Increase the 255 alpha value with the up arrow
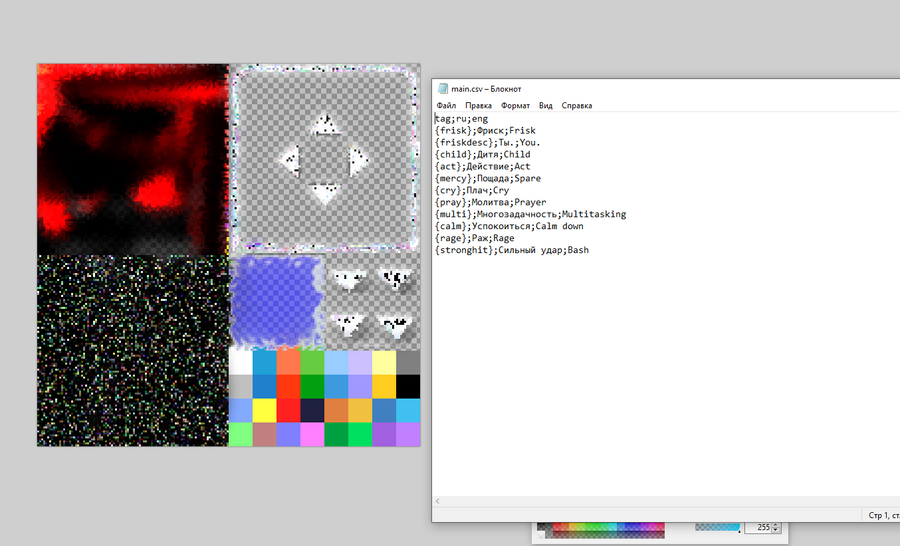 (776, 525)
